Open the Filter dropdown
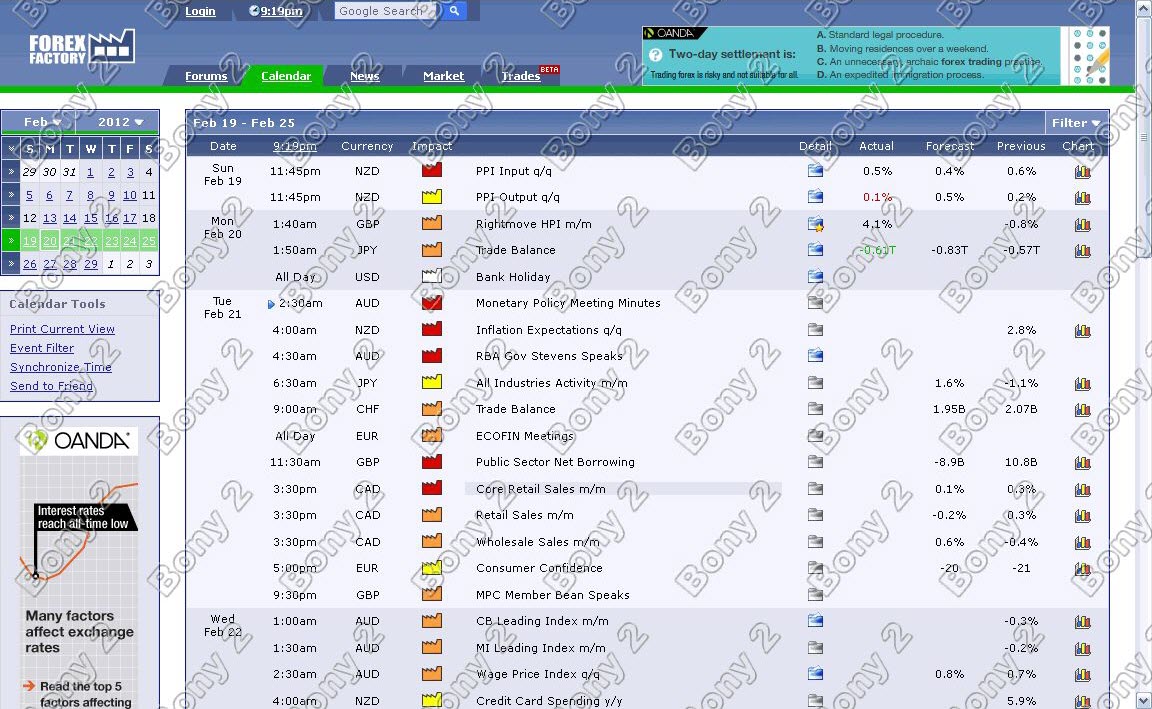This screenshot has height=709, width=1152. (1075, 123)
